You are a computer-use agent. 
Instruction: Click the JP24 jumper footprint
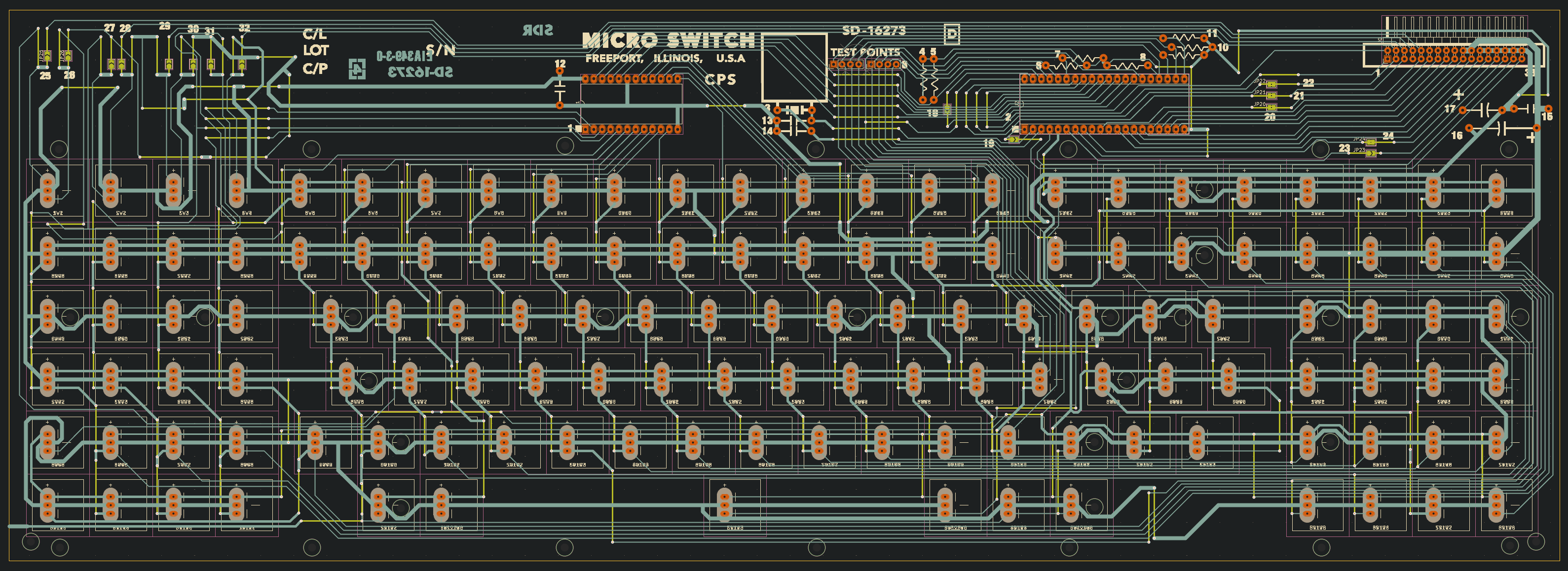[1371, 143]
